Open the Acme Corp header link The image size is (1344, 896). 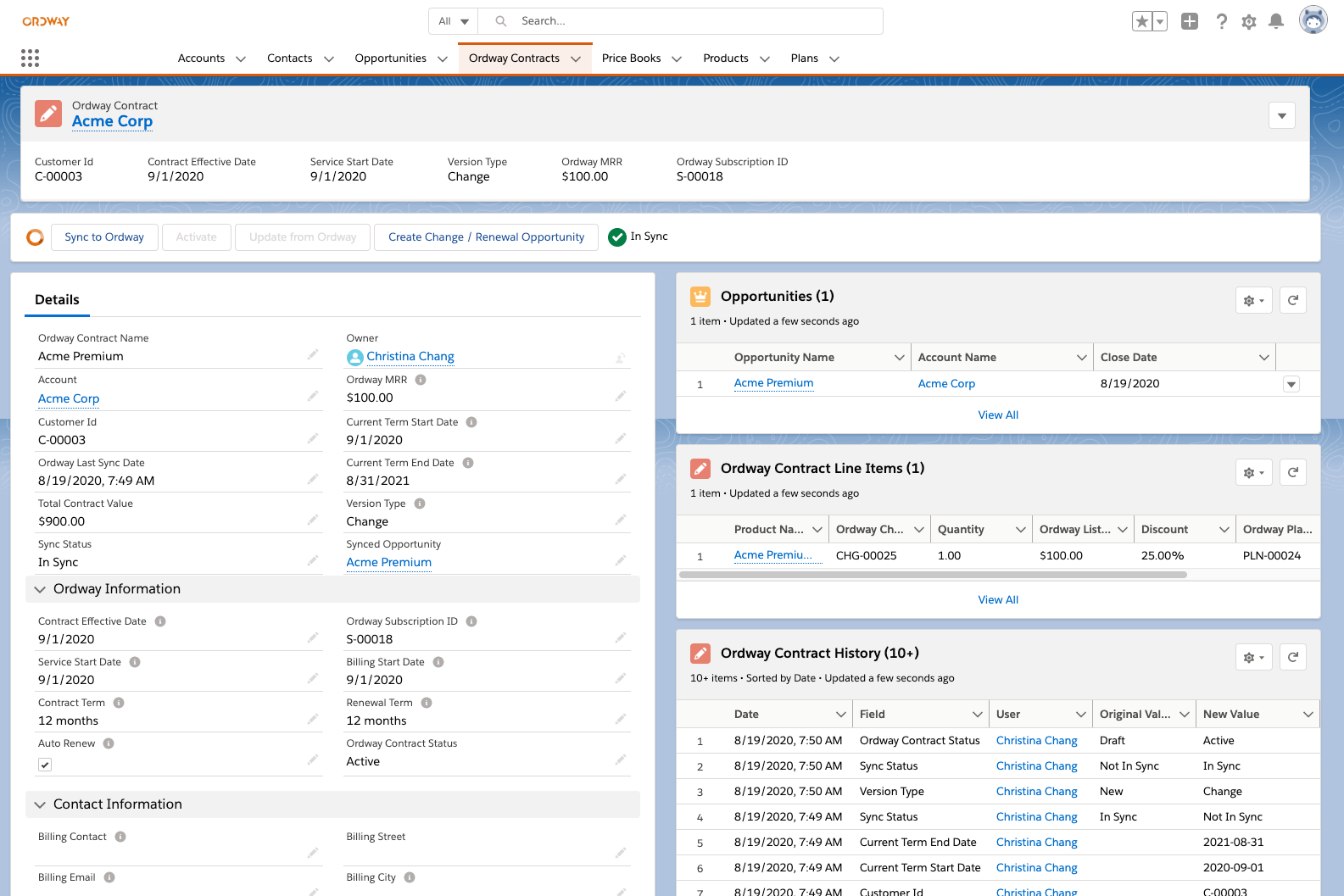click(112, 121)
